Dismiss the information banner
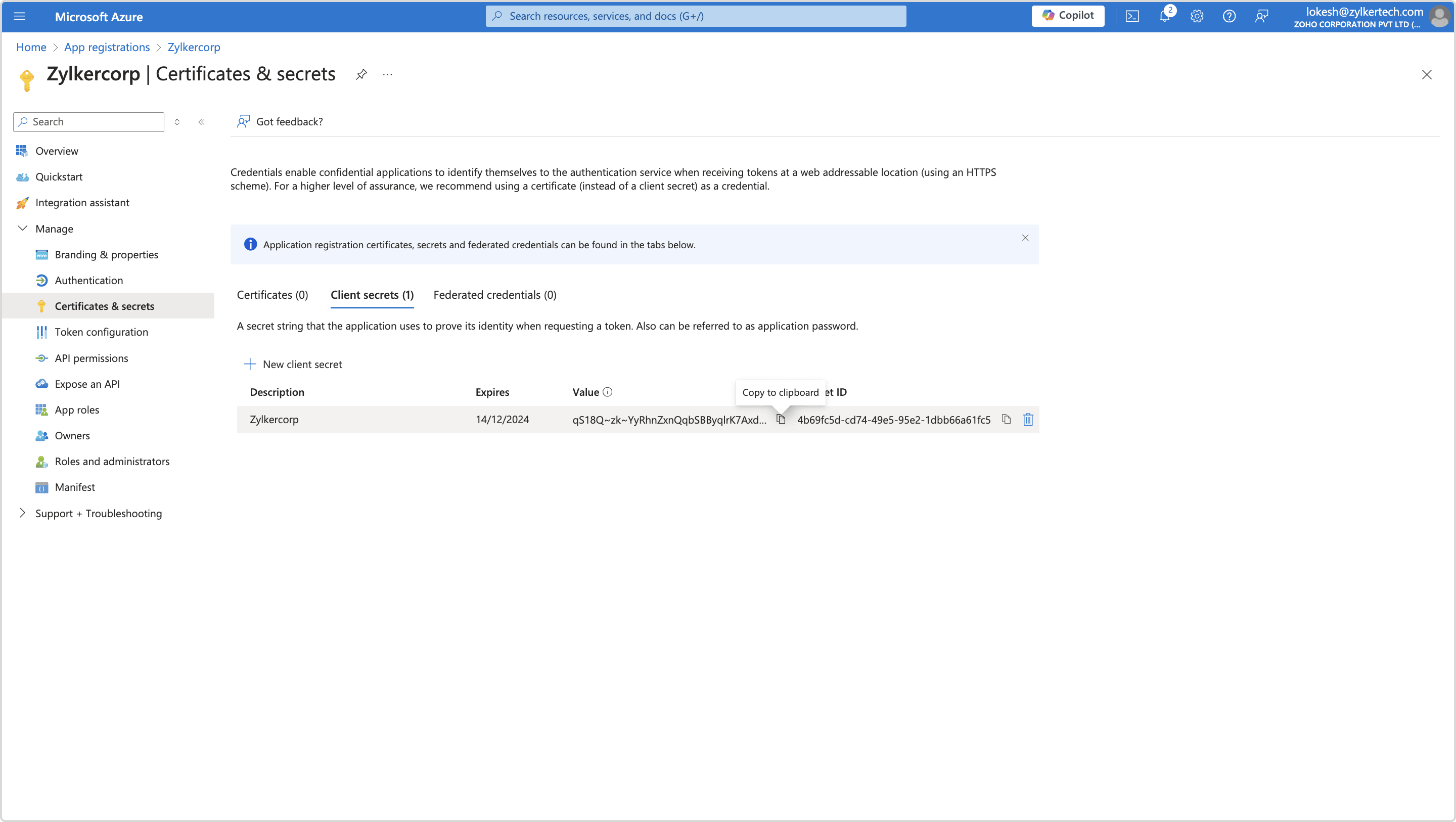The height and width of the screenshot is (822, 1456). tap(1025, 238)
